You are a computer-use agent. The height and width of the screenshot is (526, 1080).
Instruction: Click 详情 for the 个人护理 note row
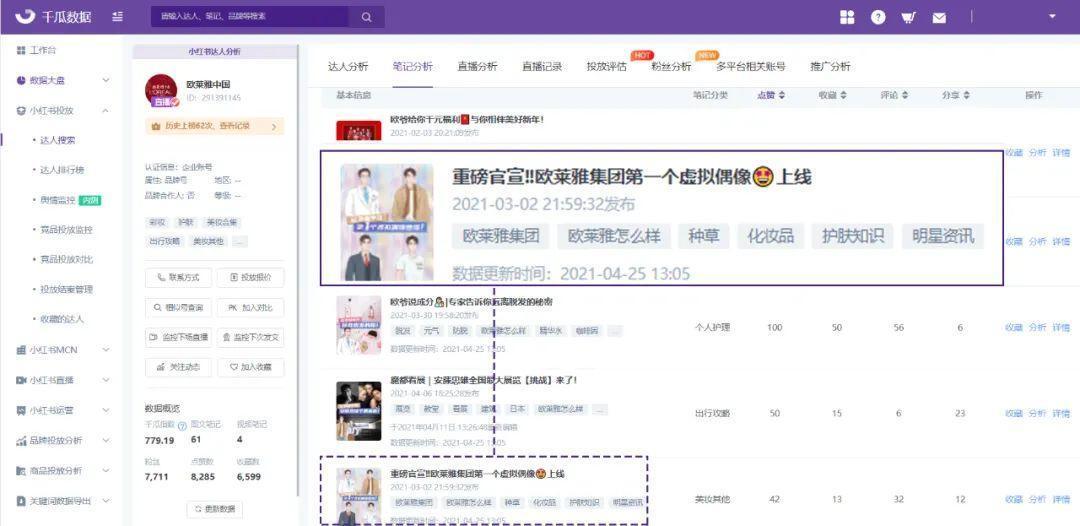(1061, 328)
